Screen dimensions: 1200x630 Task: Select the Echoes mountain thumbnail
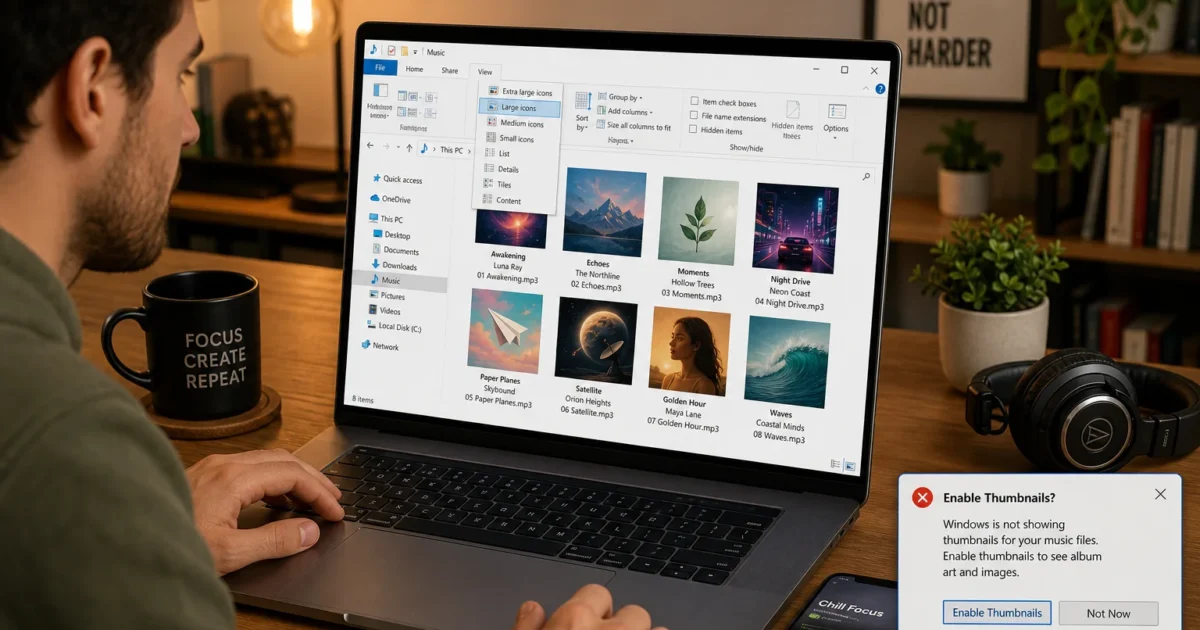[x=604, y=212]
